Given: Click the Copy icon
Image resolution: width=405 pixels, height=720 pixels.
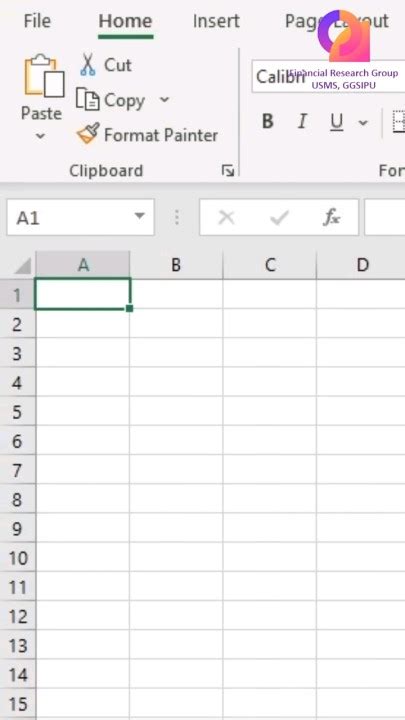Looking at the screenshot, I should (x=87, y=100).
